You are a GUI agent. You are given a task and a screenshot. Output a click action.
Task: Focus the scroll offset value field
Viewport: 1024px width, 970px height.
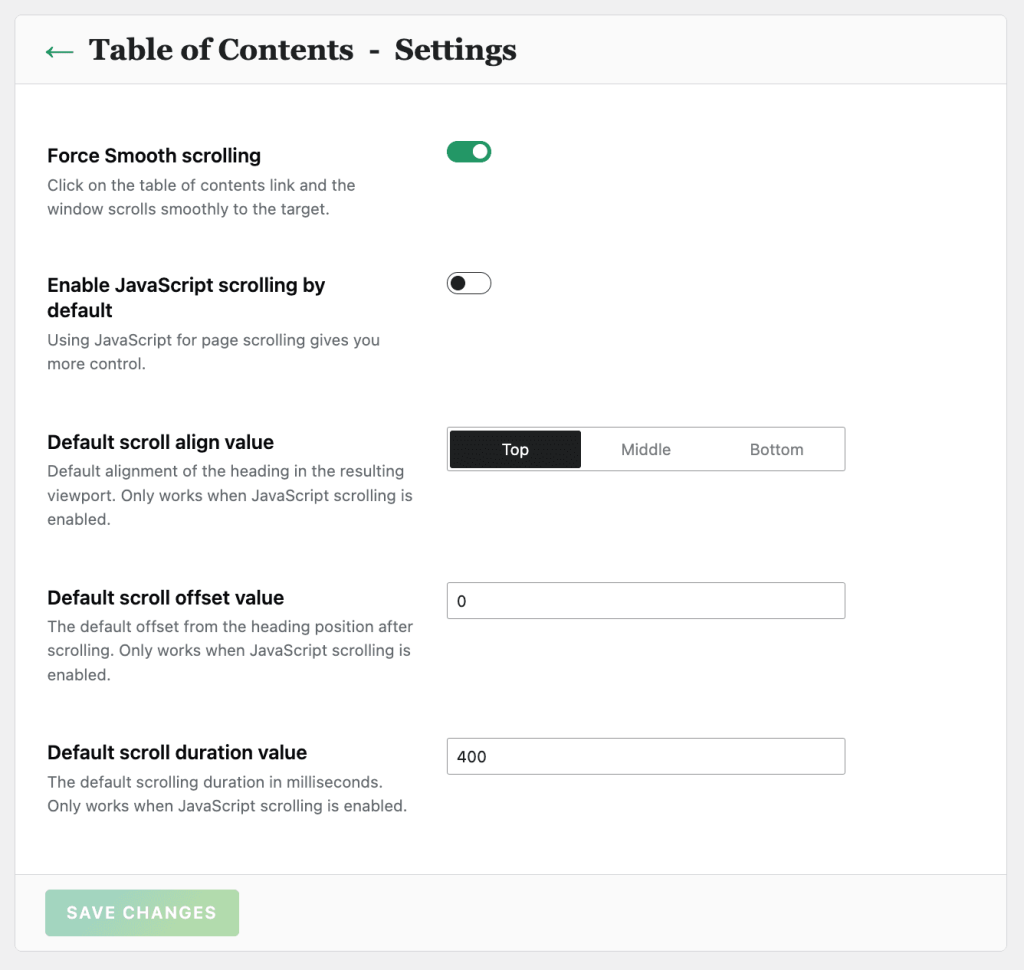pos(645,601)
